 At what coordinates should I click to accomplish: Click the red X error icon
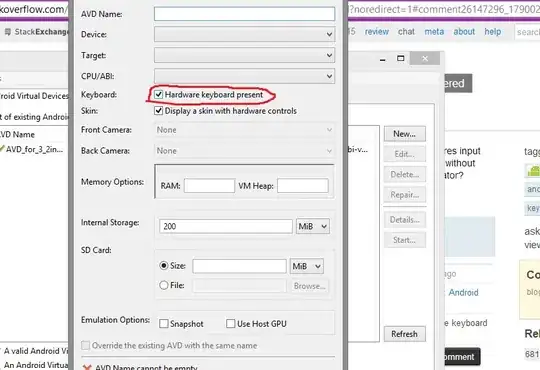pyautogui.click(x=87, y=367)
